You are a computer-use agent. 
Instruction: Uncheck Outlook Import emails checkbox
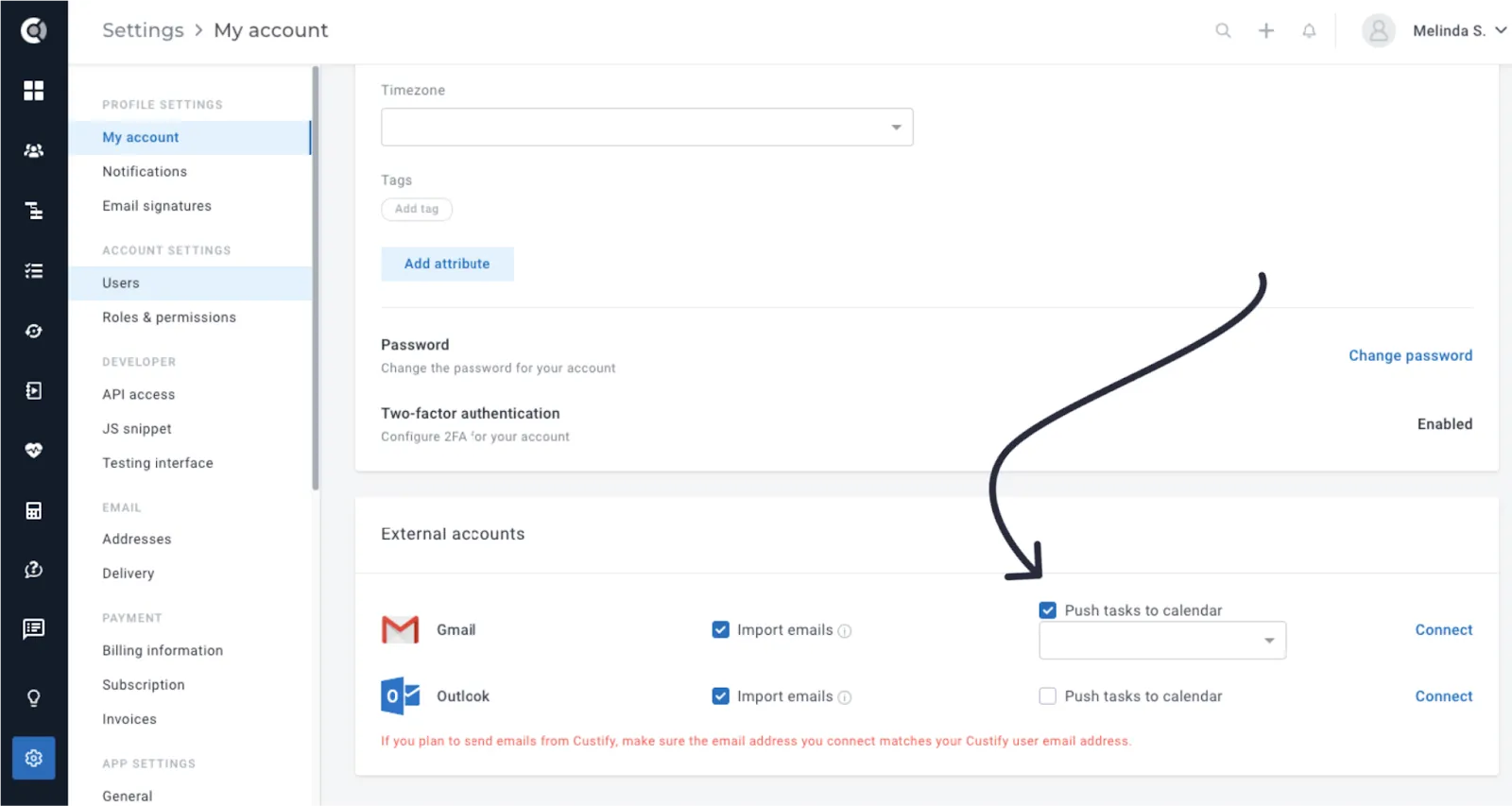(x=720, y=696)
